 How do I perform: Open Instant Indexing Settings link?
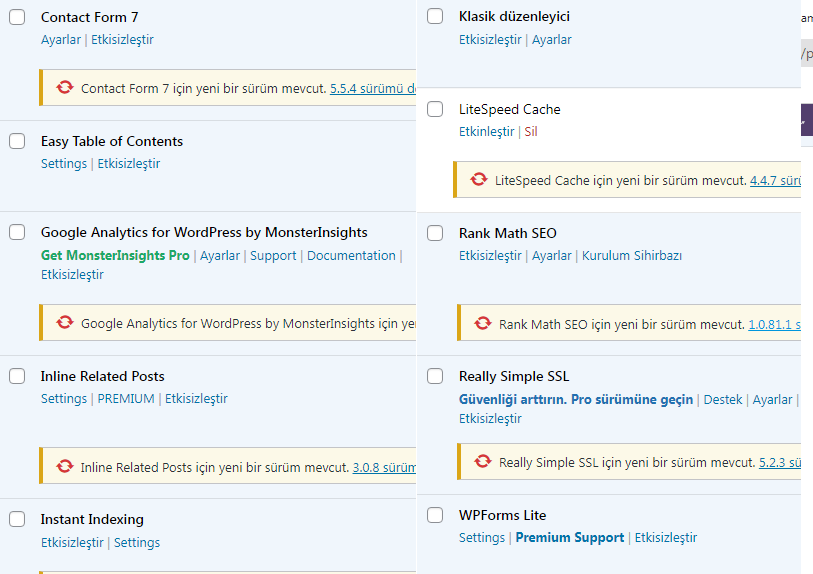coord(137,543)
